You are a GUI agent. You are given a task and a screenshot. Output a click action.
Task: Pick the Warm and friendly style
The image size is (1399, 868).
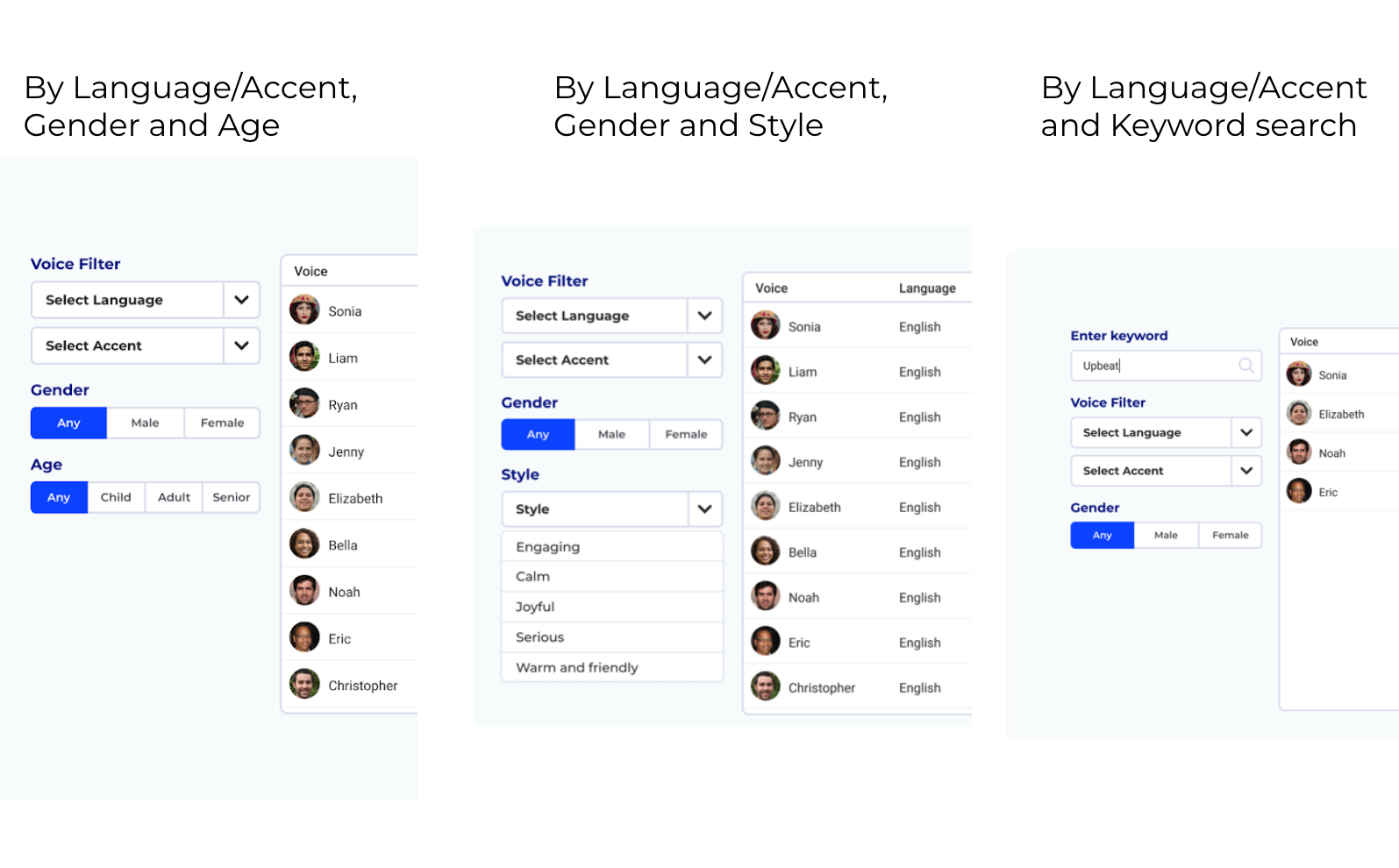coord(577,667)
